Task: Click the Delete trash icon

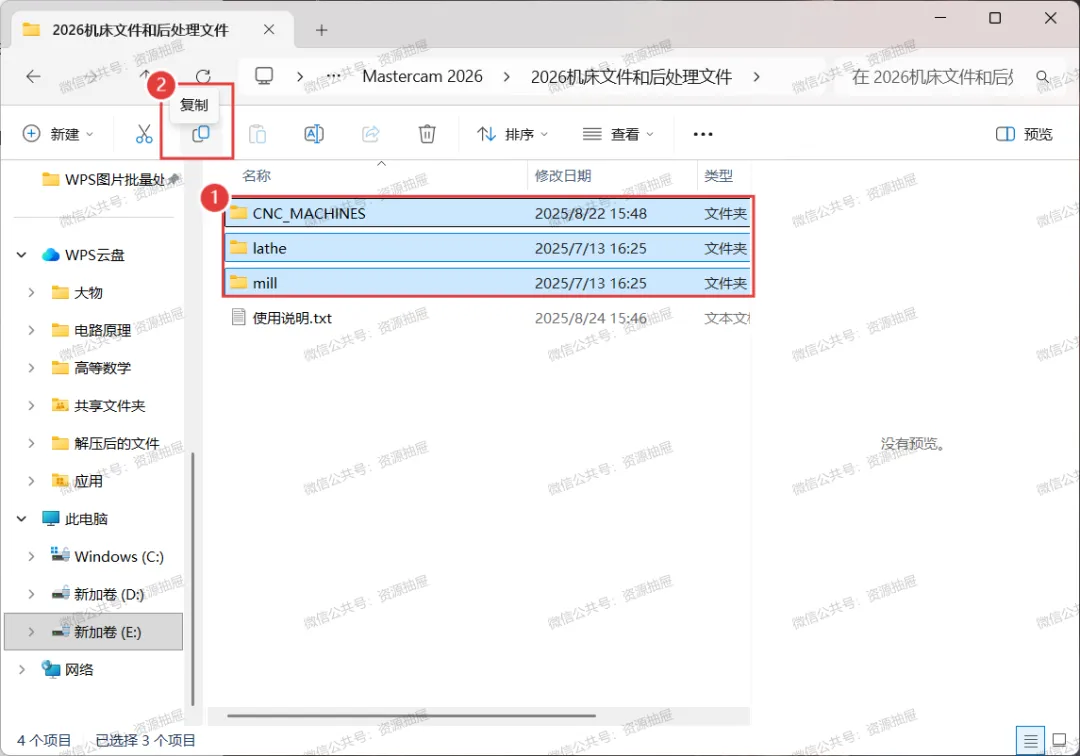Action: [x=427, y=134]
